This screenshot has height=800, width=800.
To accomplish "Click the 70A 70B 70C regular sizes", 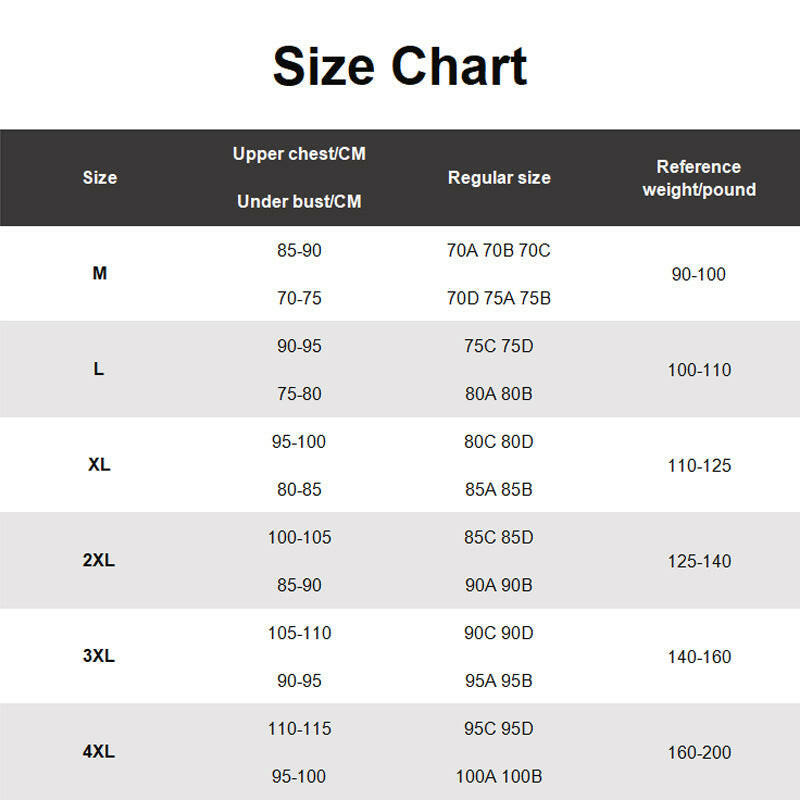I will 499,251.
